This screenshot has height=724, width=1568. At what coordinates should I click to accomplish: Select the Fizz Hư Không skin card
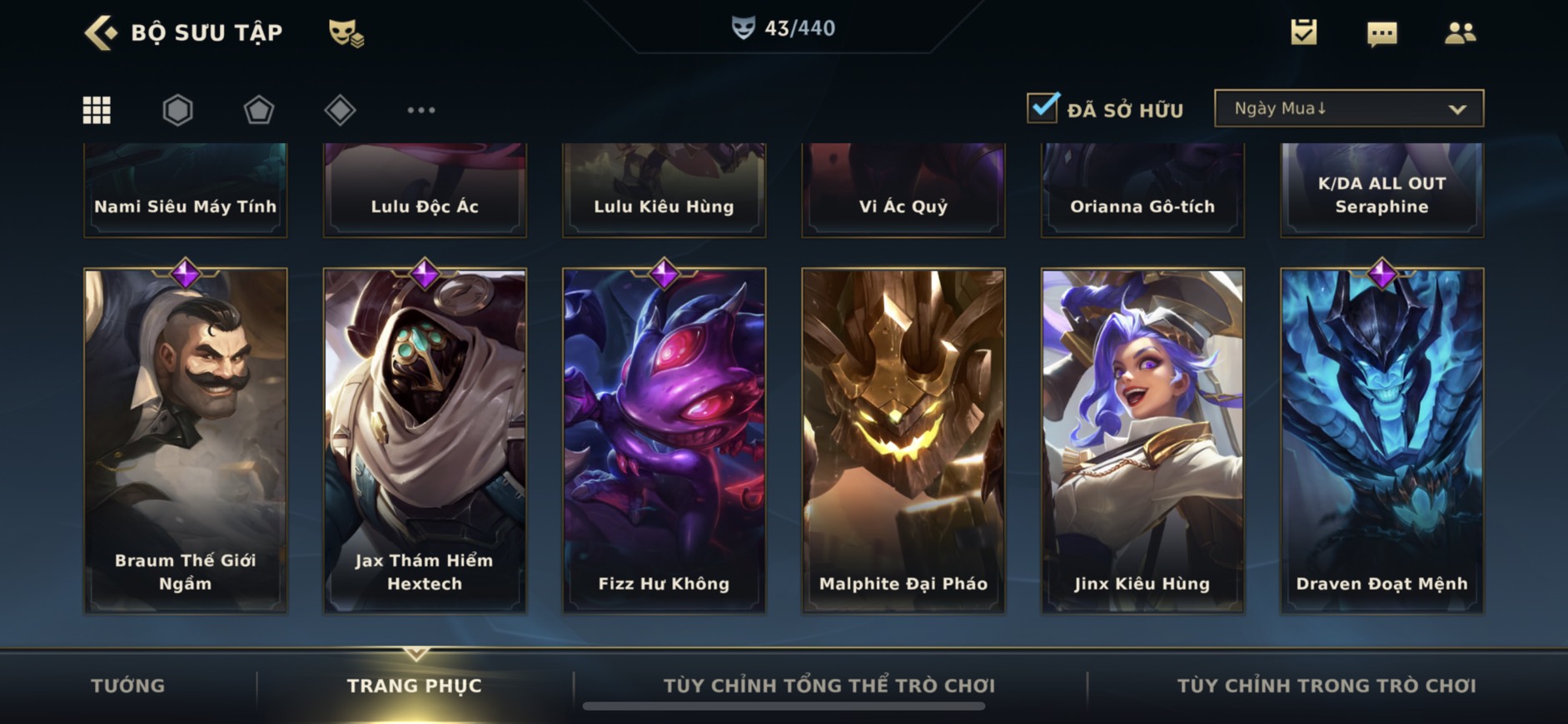[x=664, y=440]
